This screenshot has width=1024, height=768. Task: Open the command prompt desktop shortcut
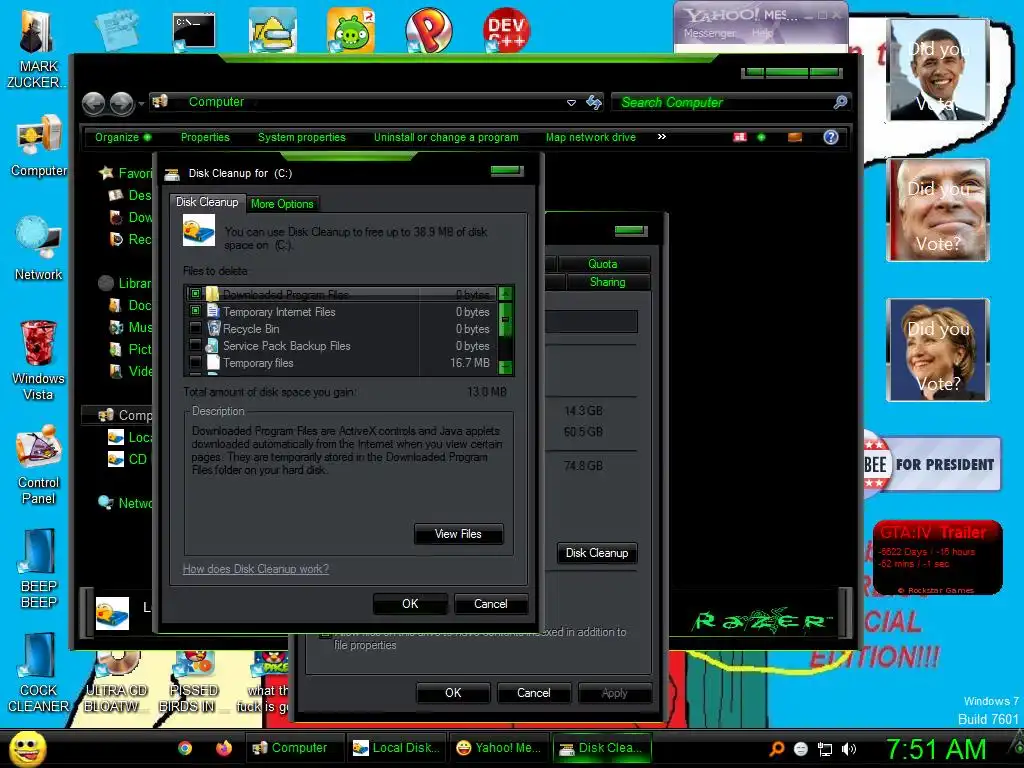pos(193,31)
